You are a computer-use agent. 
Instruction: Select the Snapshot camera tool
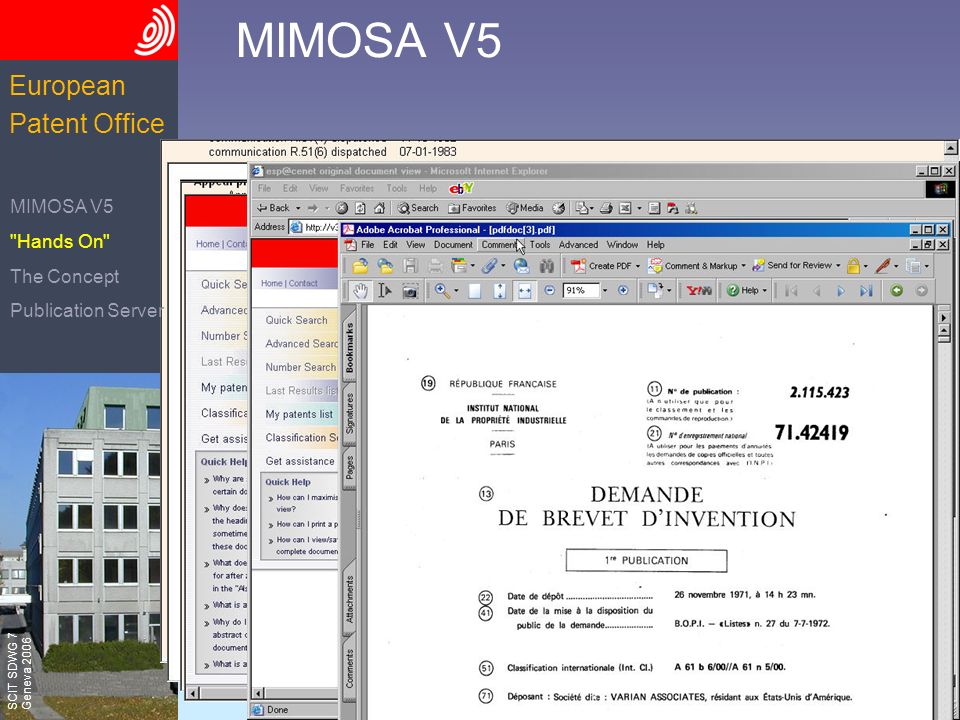[x=410, y=291]
